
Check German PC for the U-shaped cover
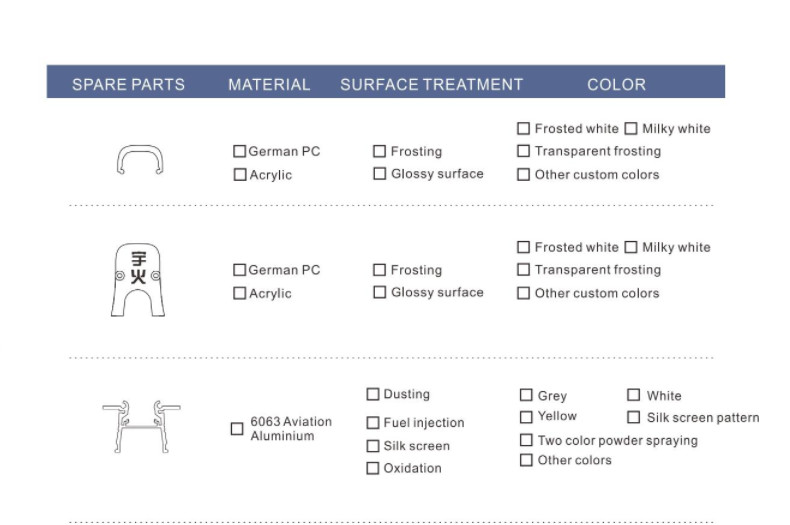tap(239, 151)
